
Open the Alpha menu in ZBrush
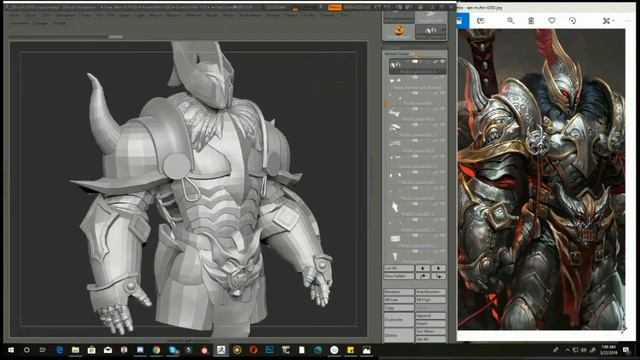[x=15, y=15]
